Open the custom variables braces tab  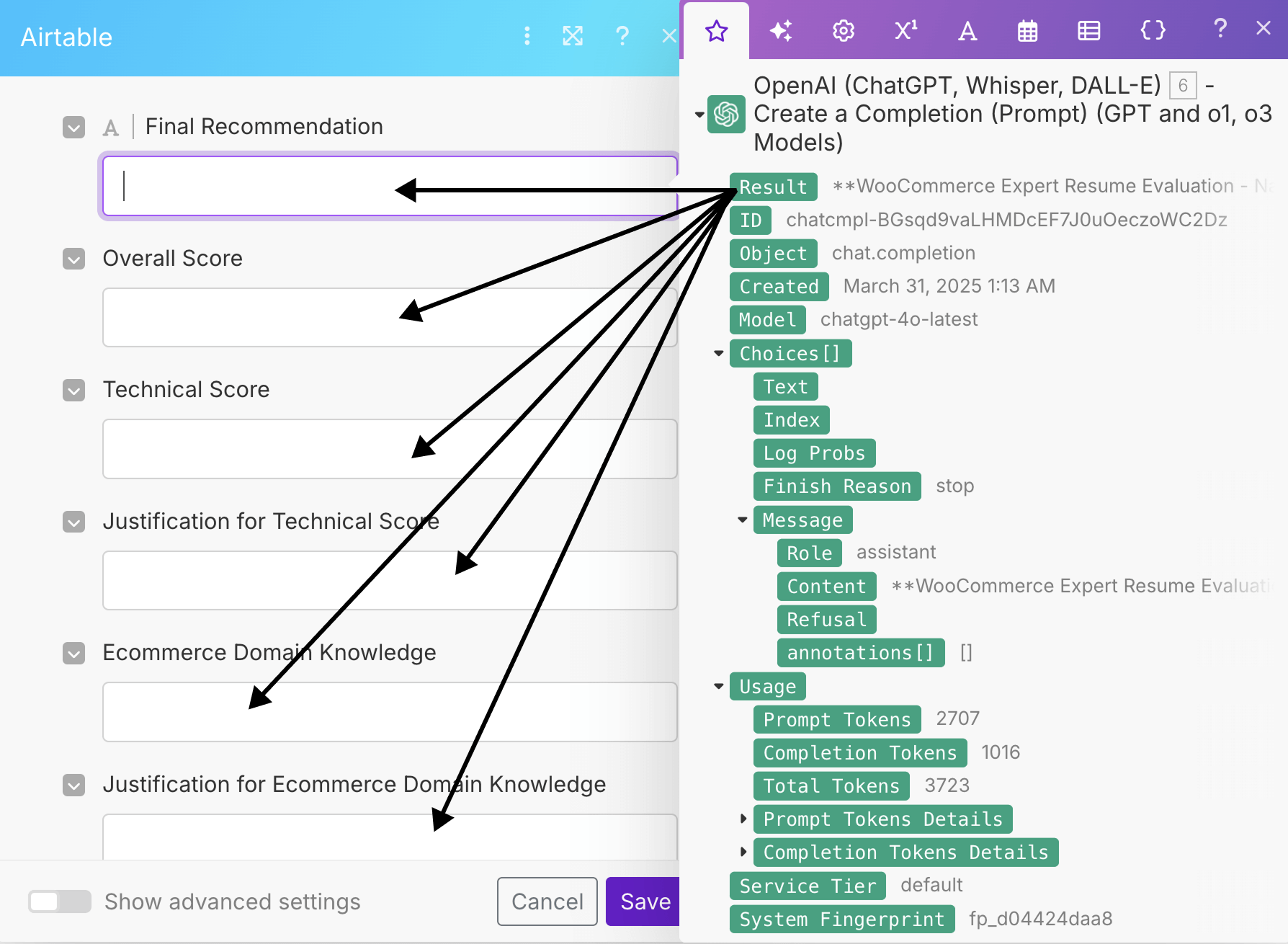click(x=1153, y=31)
